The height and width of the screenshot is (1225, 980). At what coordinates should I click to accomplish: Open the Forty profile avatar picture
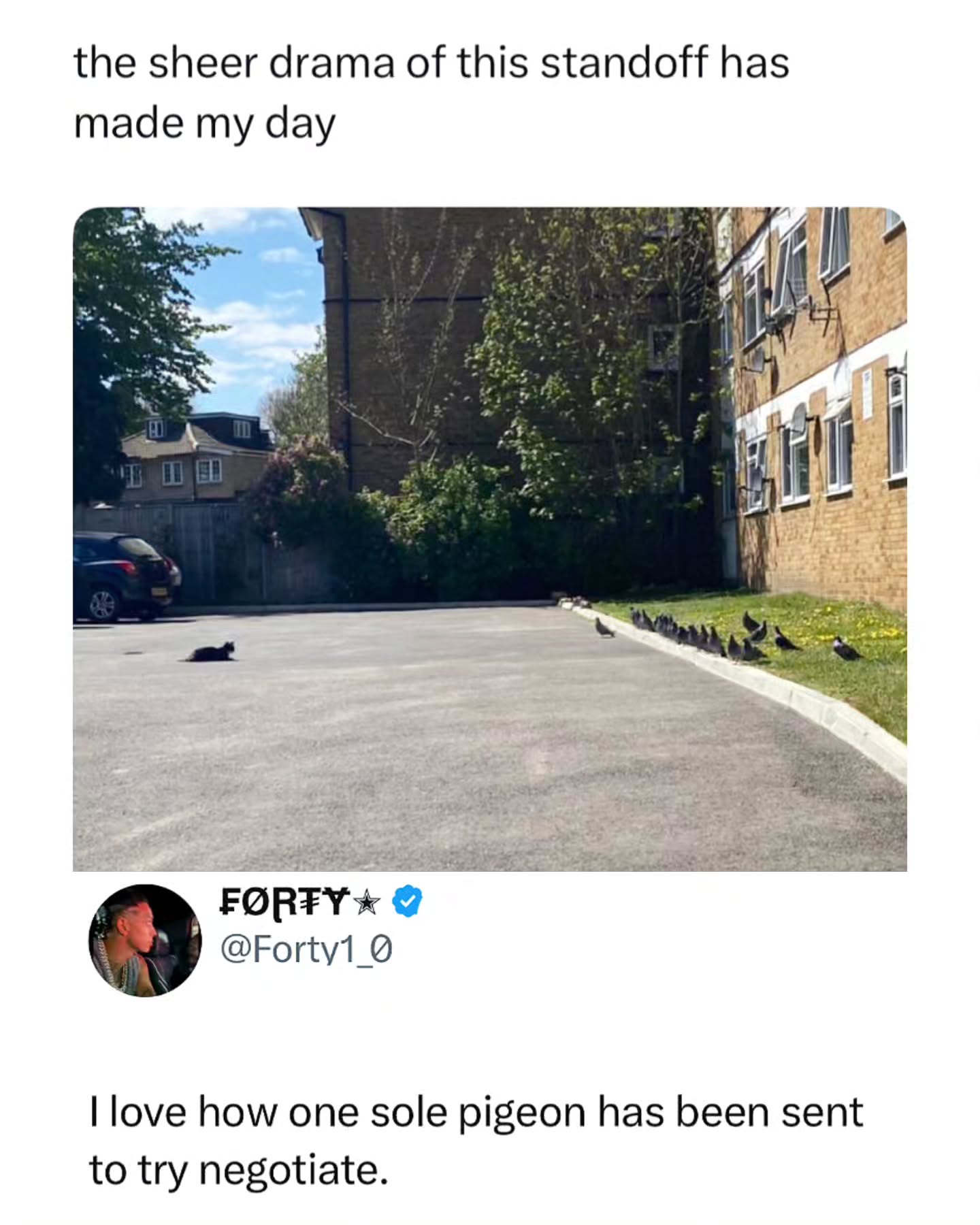click(x=144, y=941)
